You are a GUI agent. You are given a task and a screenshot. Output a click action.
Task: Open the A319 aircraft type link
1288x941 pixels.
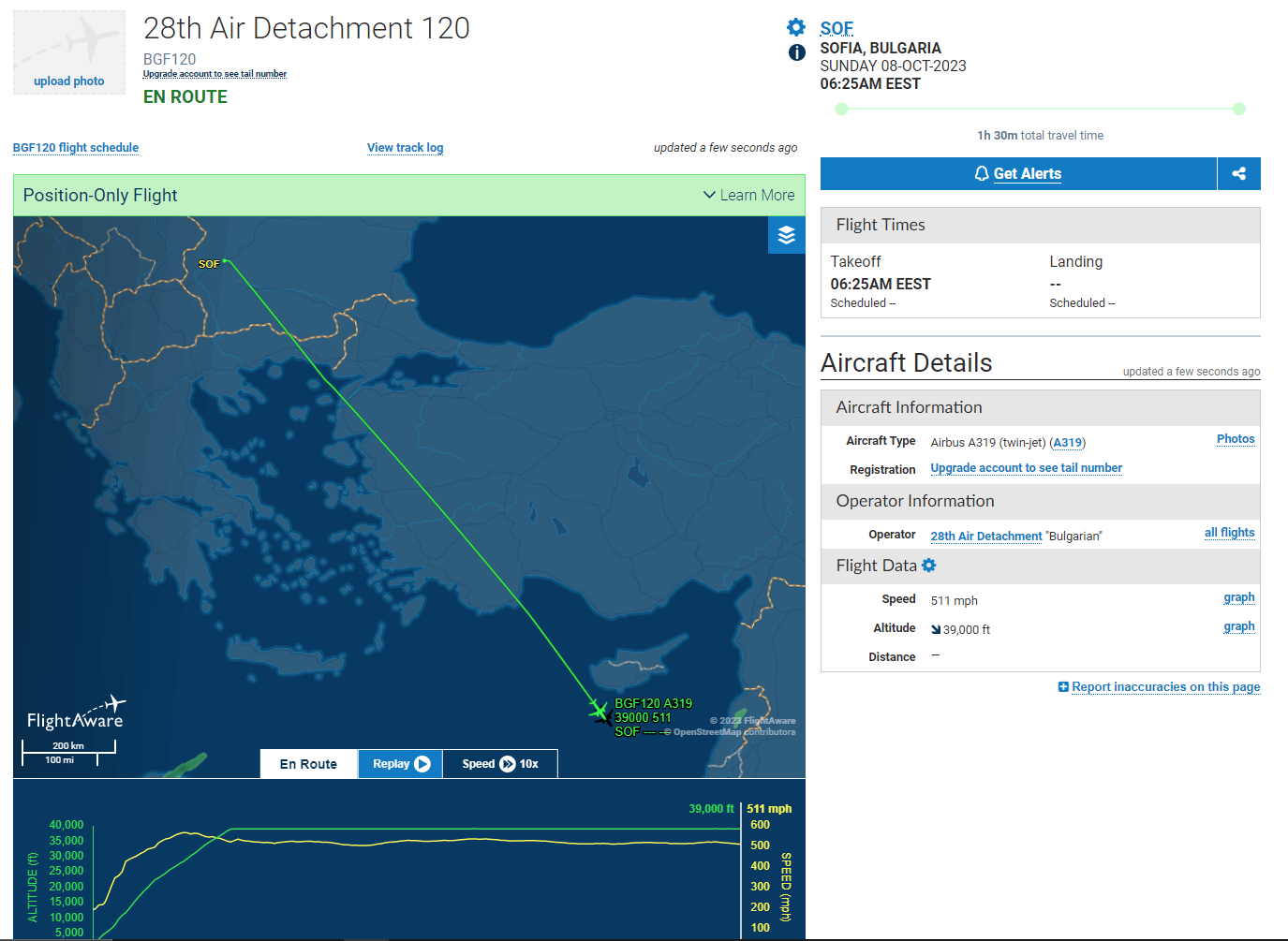point(1068,443)
